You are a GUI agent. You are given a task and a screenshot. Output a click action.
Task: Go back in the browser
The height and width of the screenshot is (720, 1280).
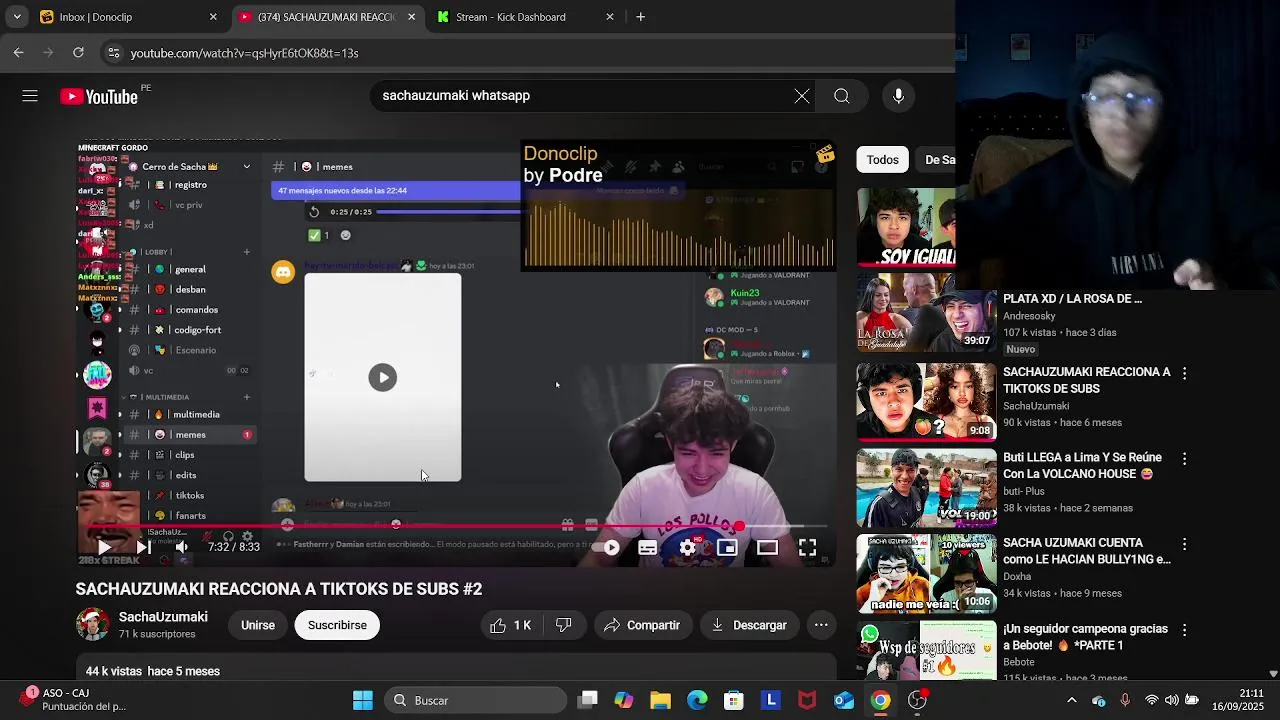[19, 52]
